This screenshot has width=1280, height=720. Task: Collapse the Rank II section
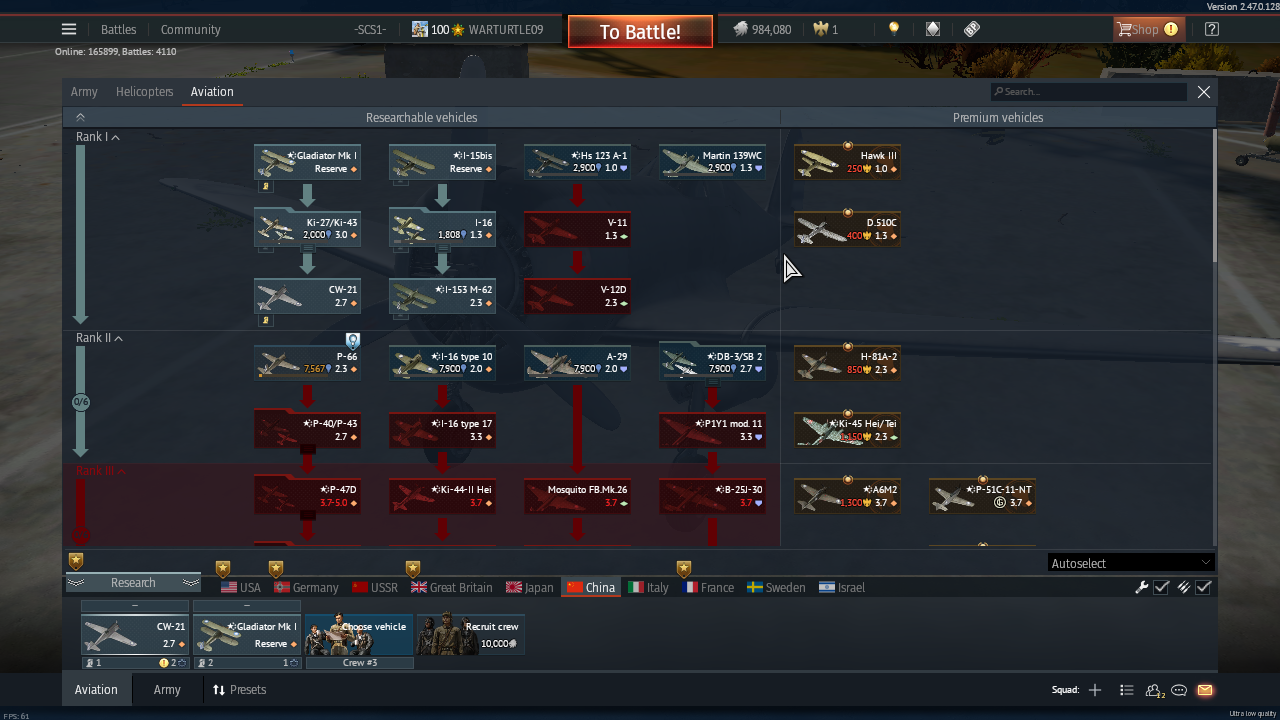tap(100, 338)
